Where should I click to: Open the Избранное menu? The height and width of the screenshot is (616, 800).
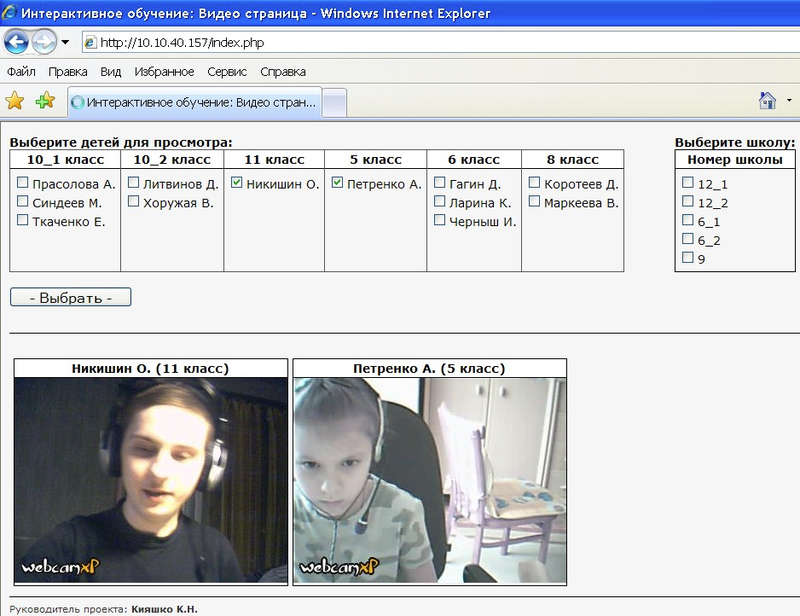(164, 72)
